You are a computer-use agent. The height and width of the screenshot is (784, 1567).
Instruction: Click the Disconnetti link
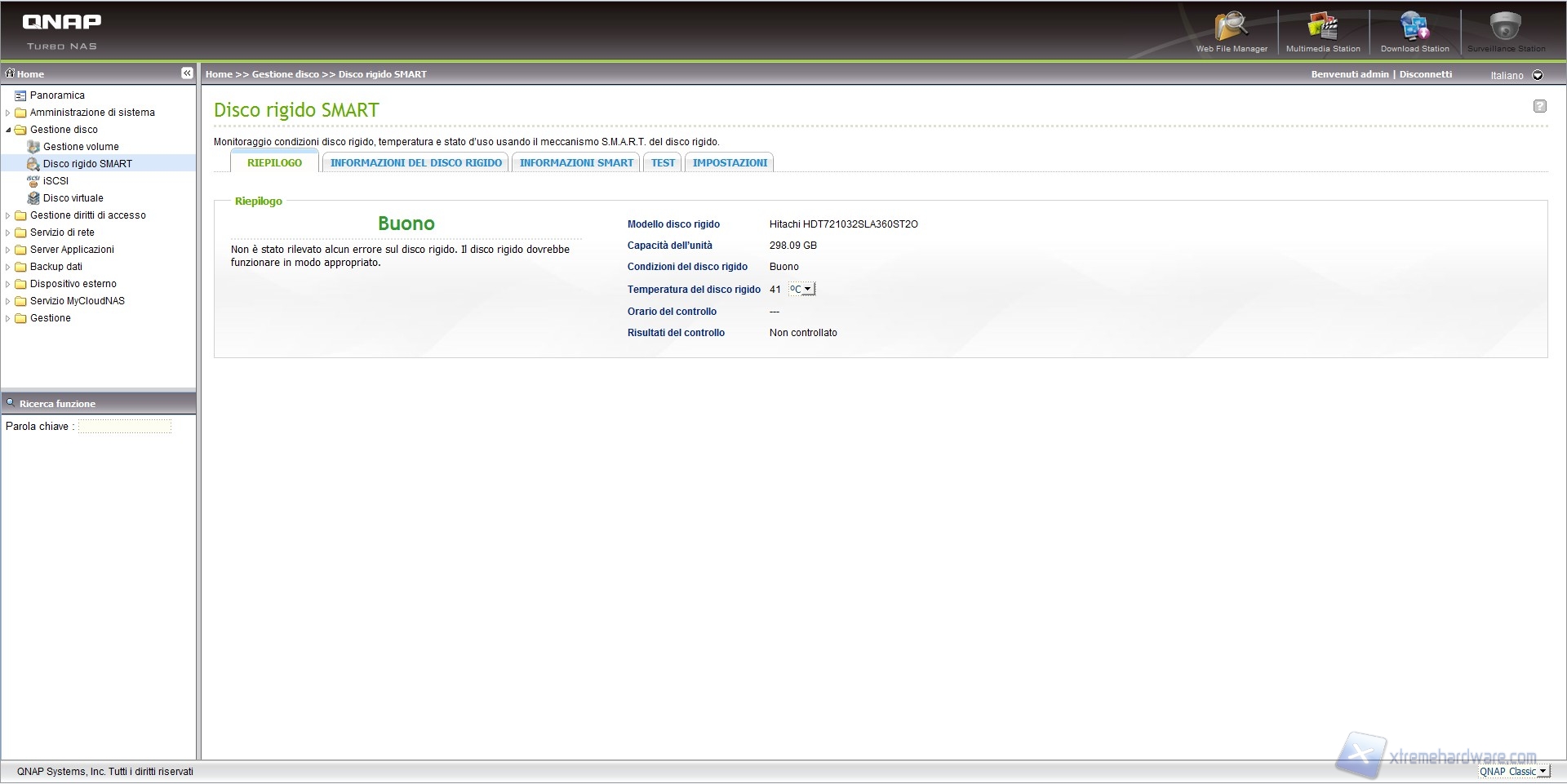click(1426, 74)
